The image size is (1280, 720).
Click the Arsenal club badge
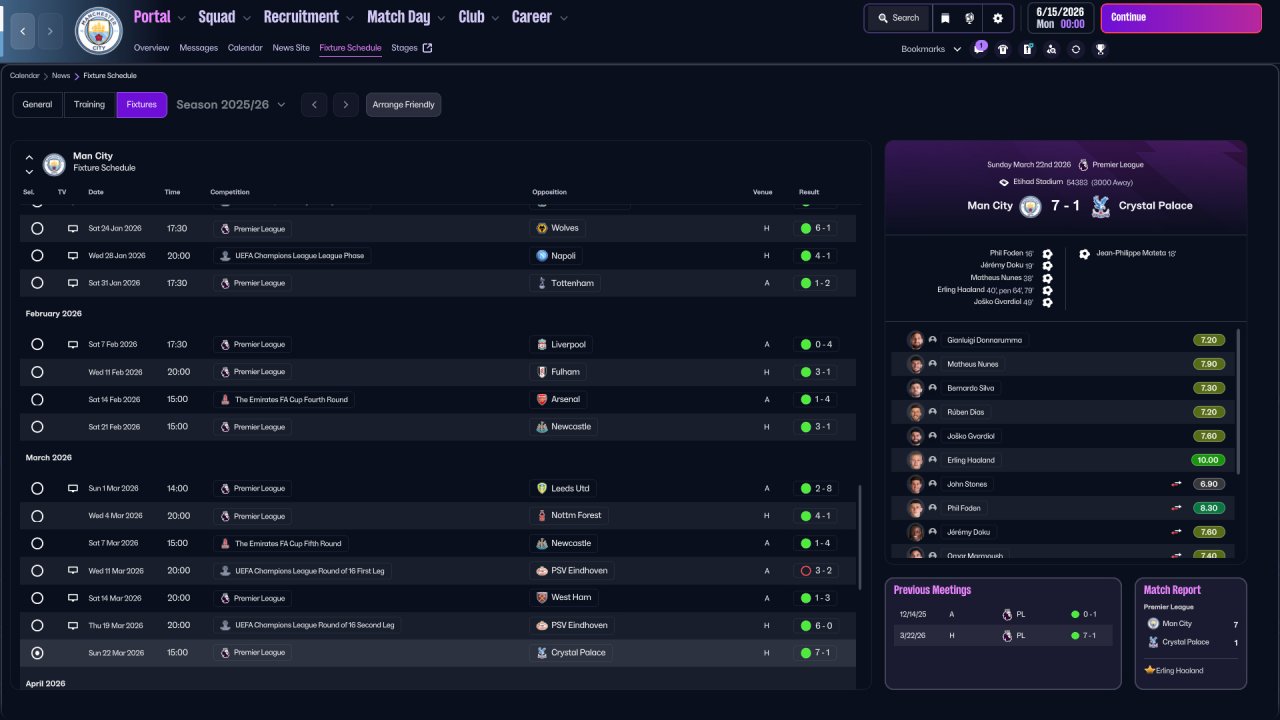coord(543,399)
